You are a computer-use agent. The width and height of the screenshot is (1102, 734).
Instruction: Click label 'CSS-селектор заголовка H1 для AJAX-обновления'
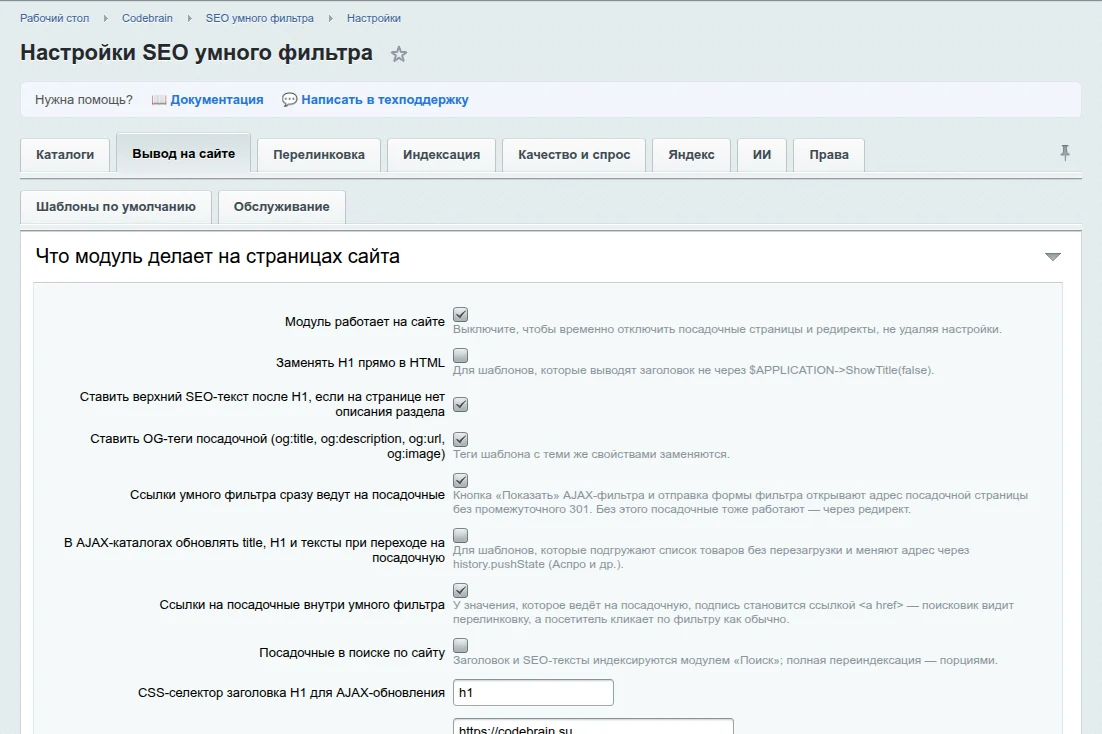click(x=291, y=693)
